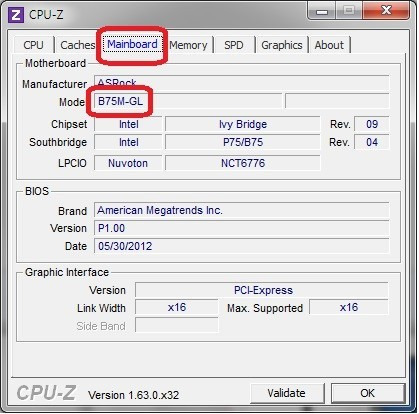This screenshot has height=414, width=419.
Task: Click the Southbridge vendor value Intel
Action: click(128, 142)
